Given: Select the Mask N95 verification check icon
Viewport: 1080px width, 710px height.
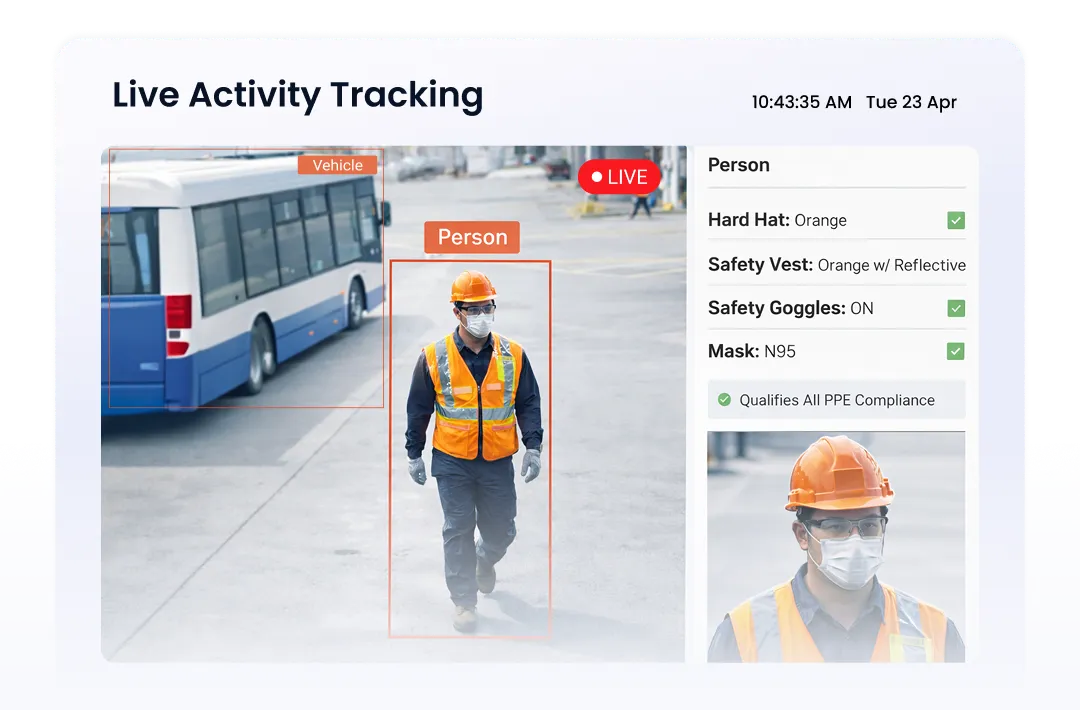Looking at the screenshot, I should 956,351.
